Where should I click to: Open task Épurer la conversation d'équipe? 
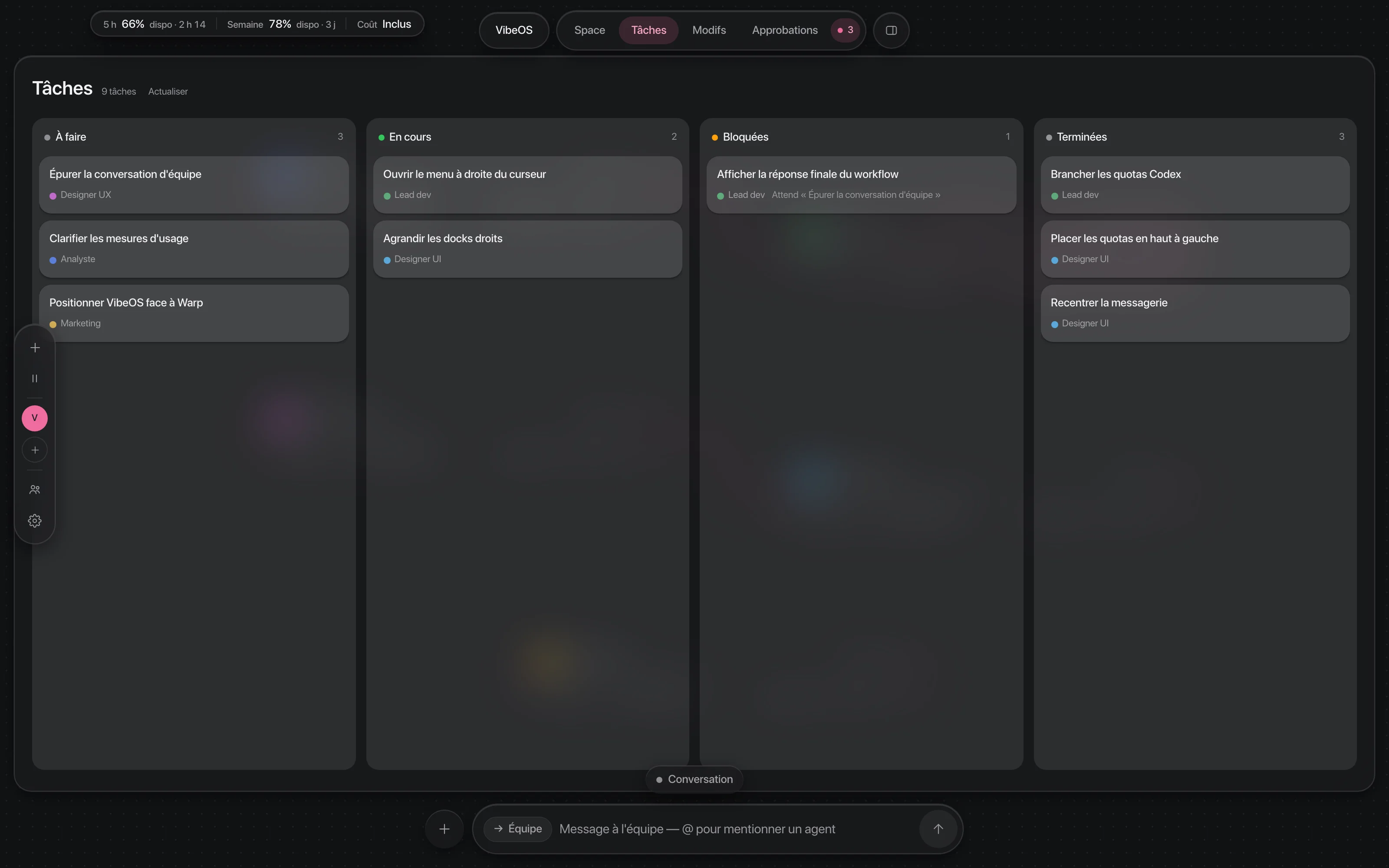(194, 184)
